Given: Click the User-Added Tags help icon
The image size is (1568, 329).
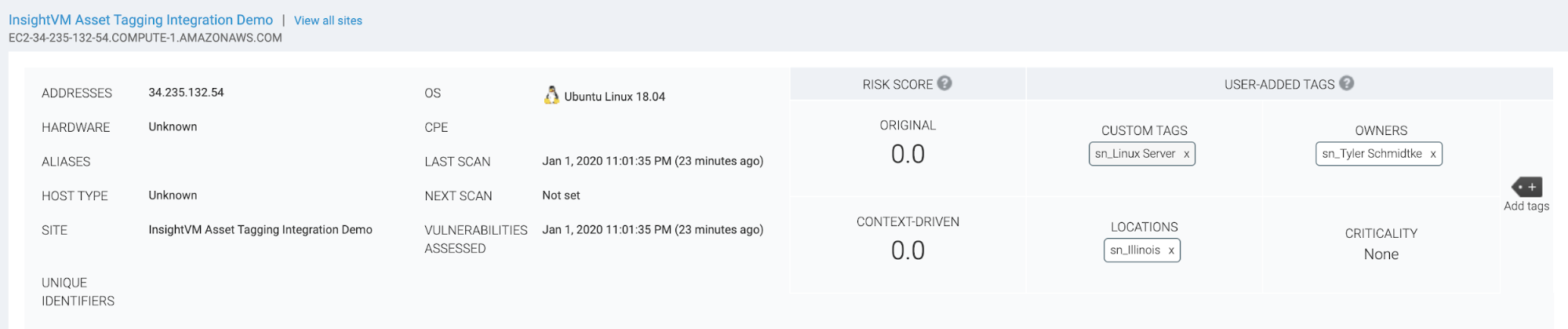Looking at the screenshot, I should coord(1347,83).
